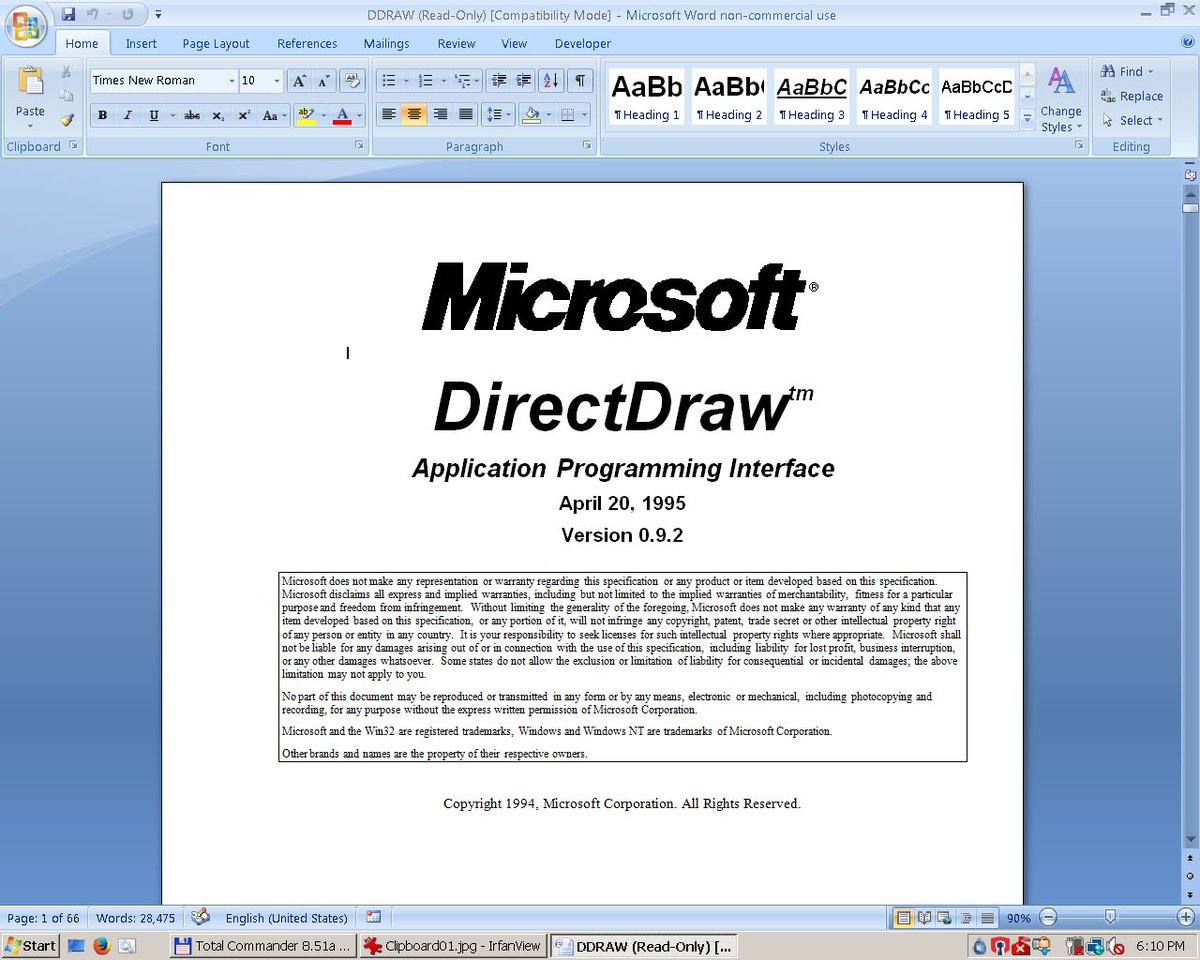Screen dimensions: 1200x960
Task: Apply subscript formatting
Action: (218, 116)
